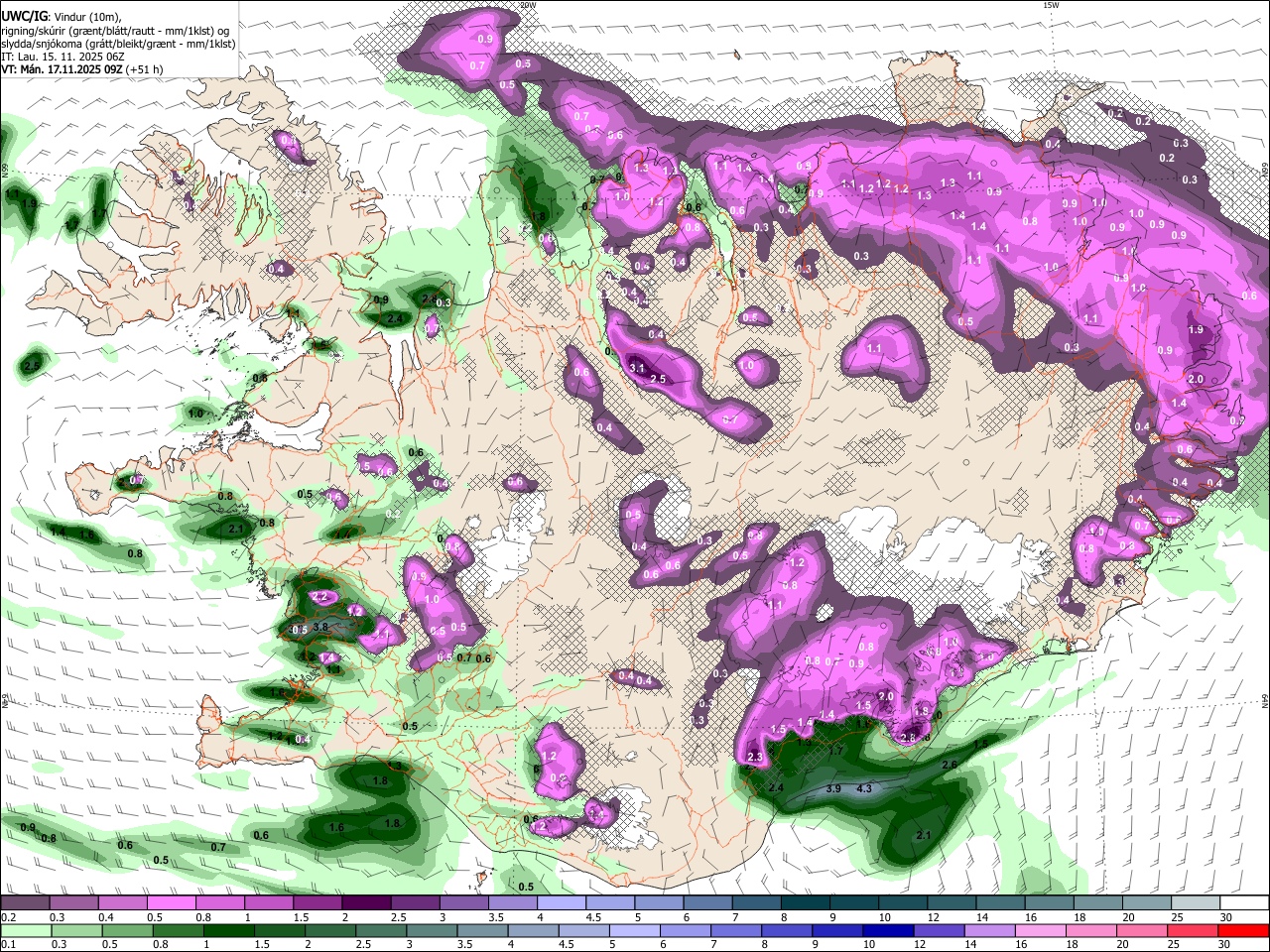
Task: Click the dark greyish-purple 0.2–0.3 snow legend swatch
Action: [x=25, y=903]
